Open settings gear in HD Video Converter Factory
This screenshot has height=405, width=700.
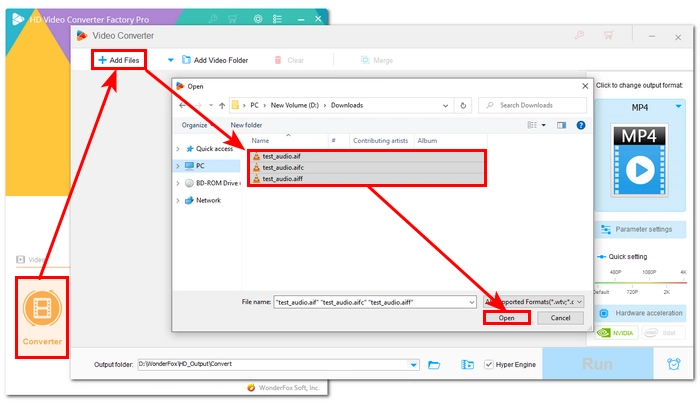258,19
